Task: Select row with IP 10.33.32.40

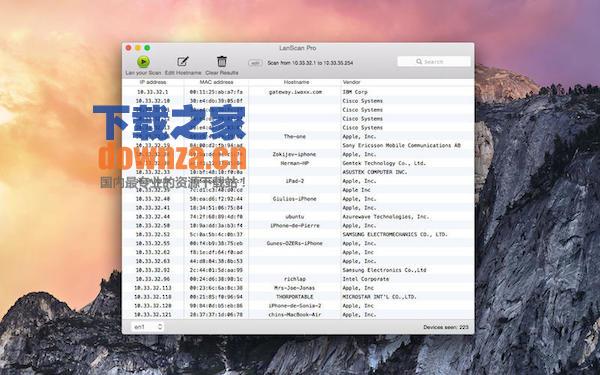Action: pyautogui.click(x=298, y=199)
